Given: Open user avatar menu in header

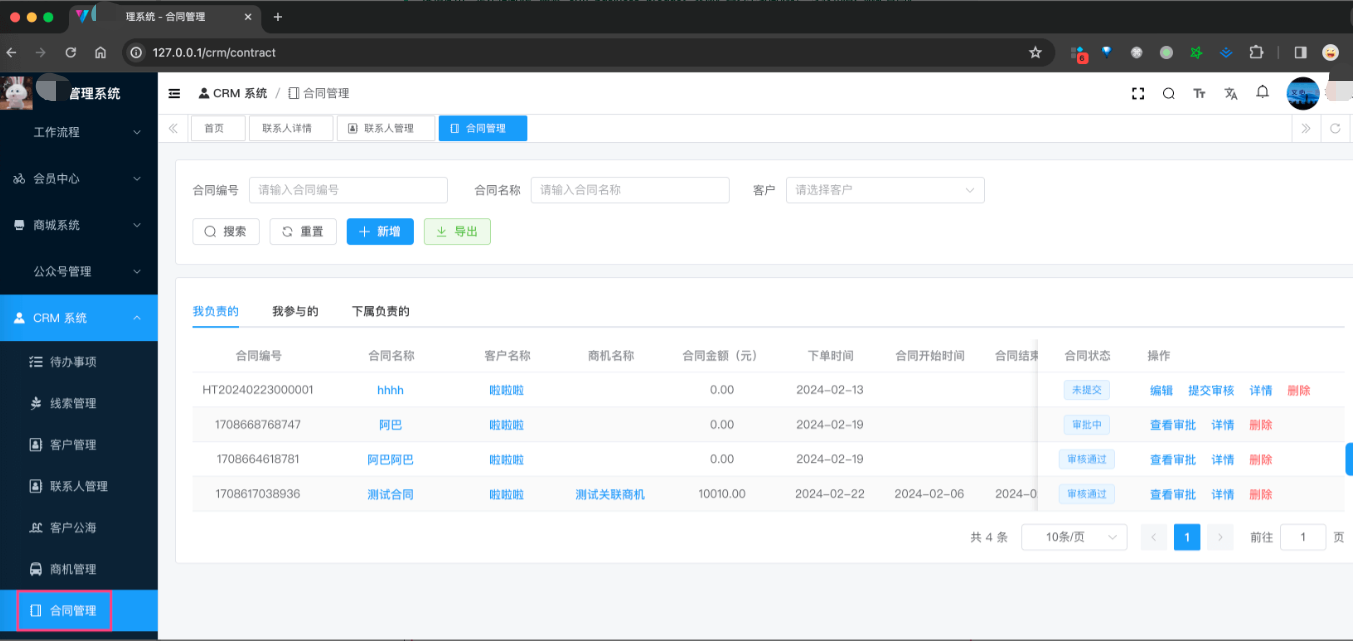Looking at the screenshot, I should pos(1303,93).
